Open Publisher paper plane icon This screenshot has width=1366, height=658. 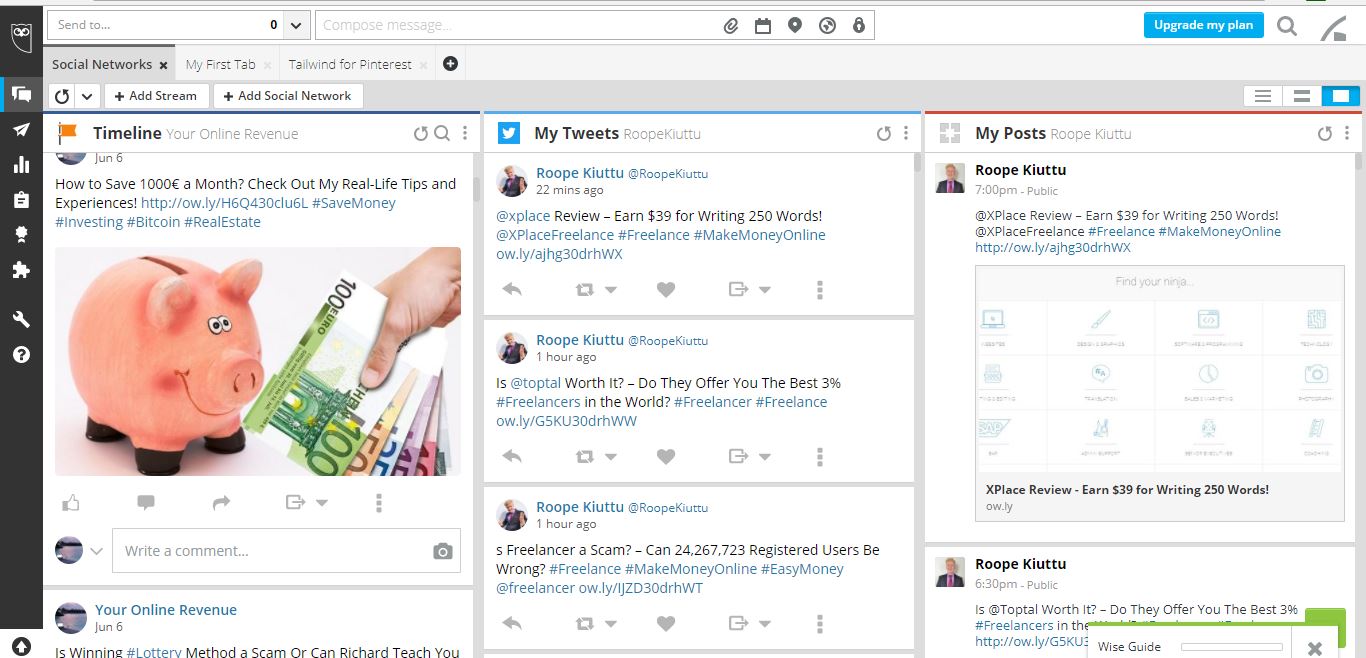coord(21,130)
